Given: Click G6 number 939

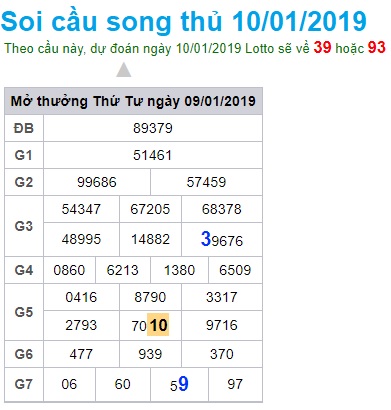Looking at the screenshot, I should click(x=150, y=354).
